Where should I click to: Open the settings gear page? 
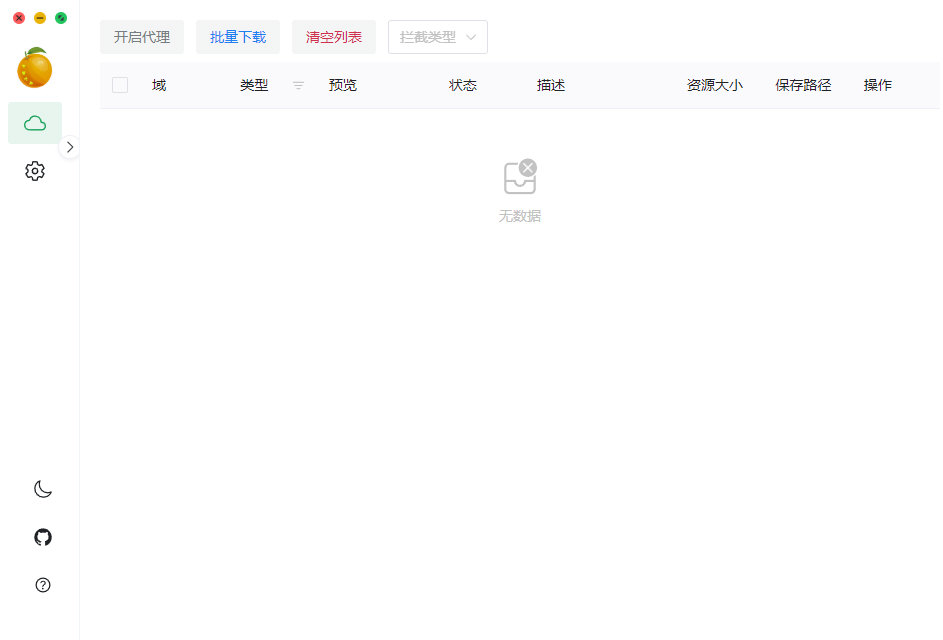click(35, 171)
